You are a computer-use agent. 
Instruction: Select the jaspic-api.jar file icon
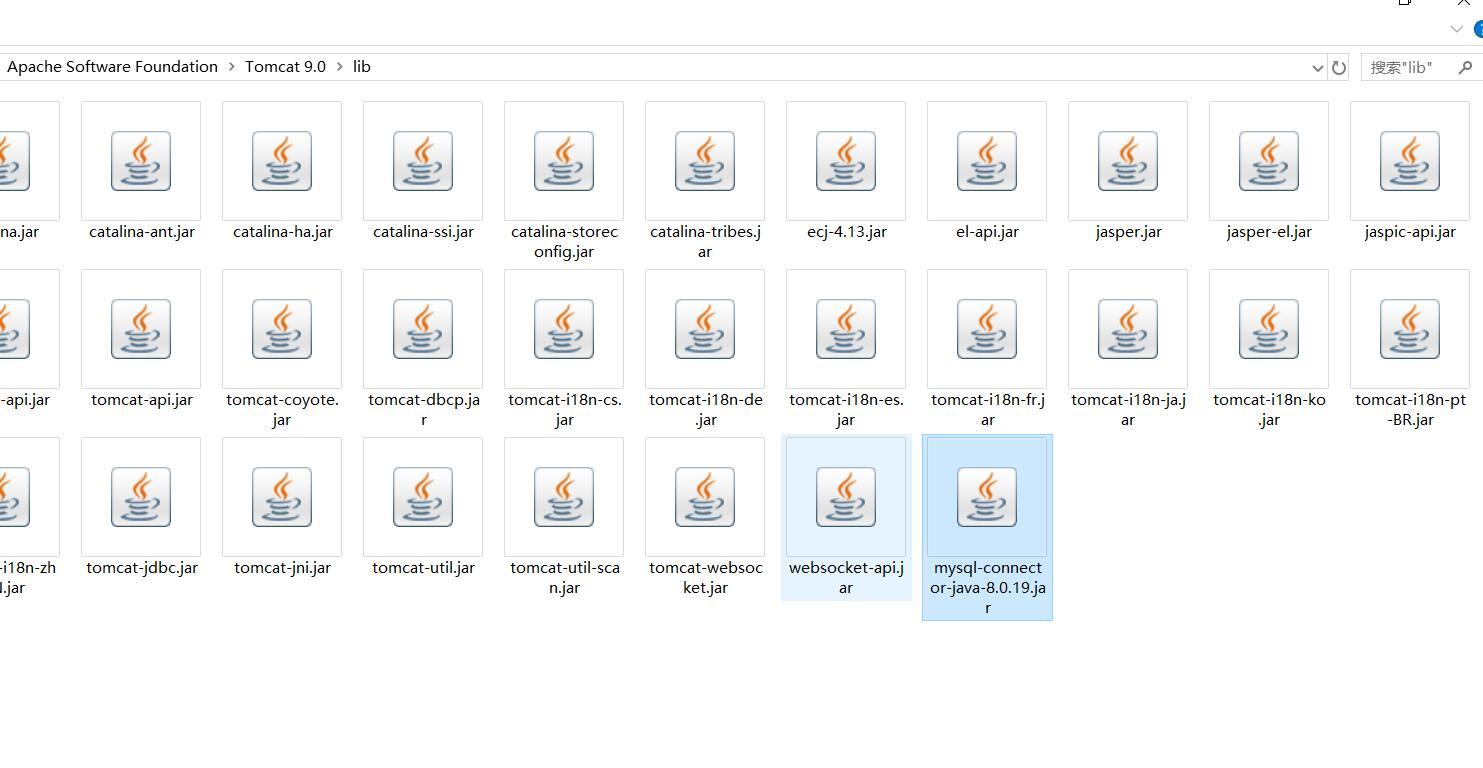(1410, 160)
